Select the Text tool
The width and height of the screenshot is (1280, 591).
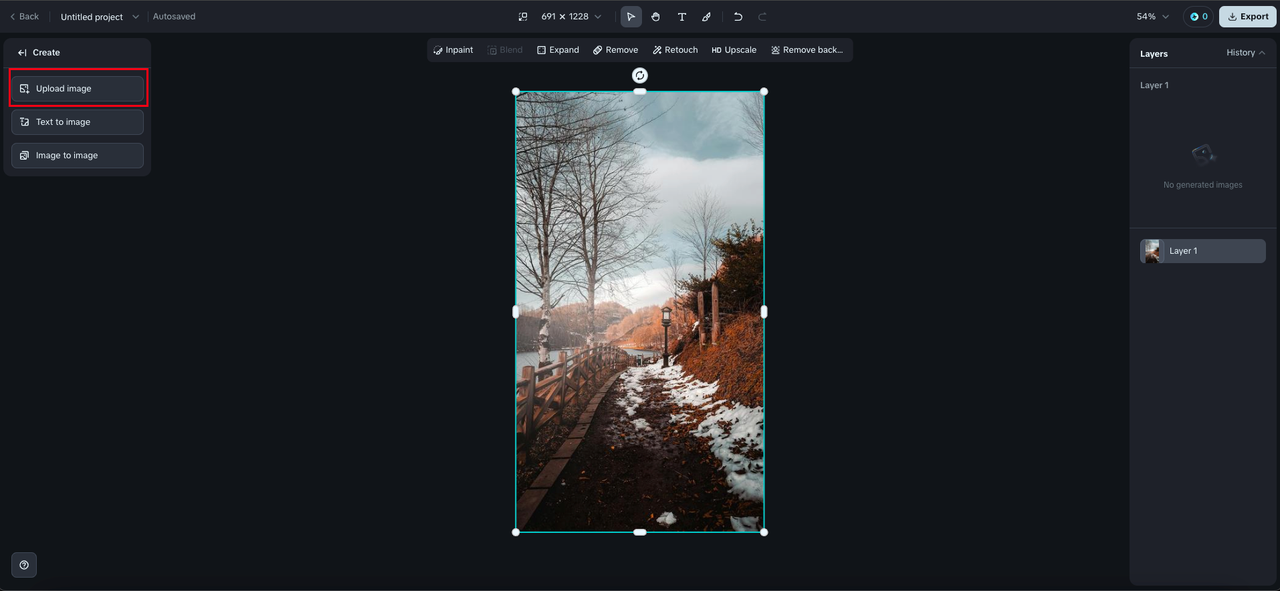click(x=682, y=17)
